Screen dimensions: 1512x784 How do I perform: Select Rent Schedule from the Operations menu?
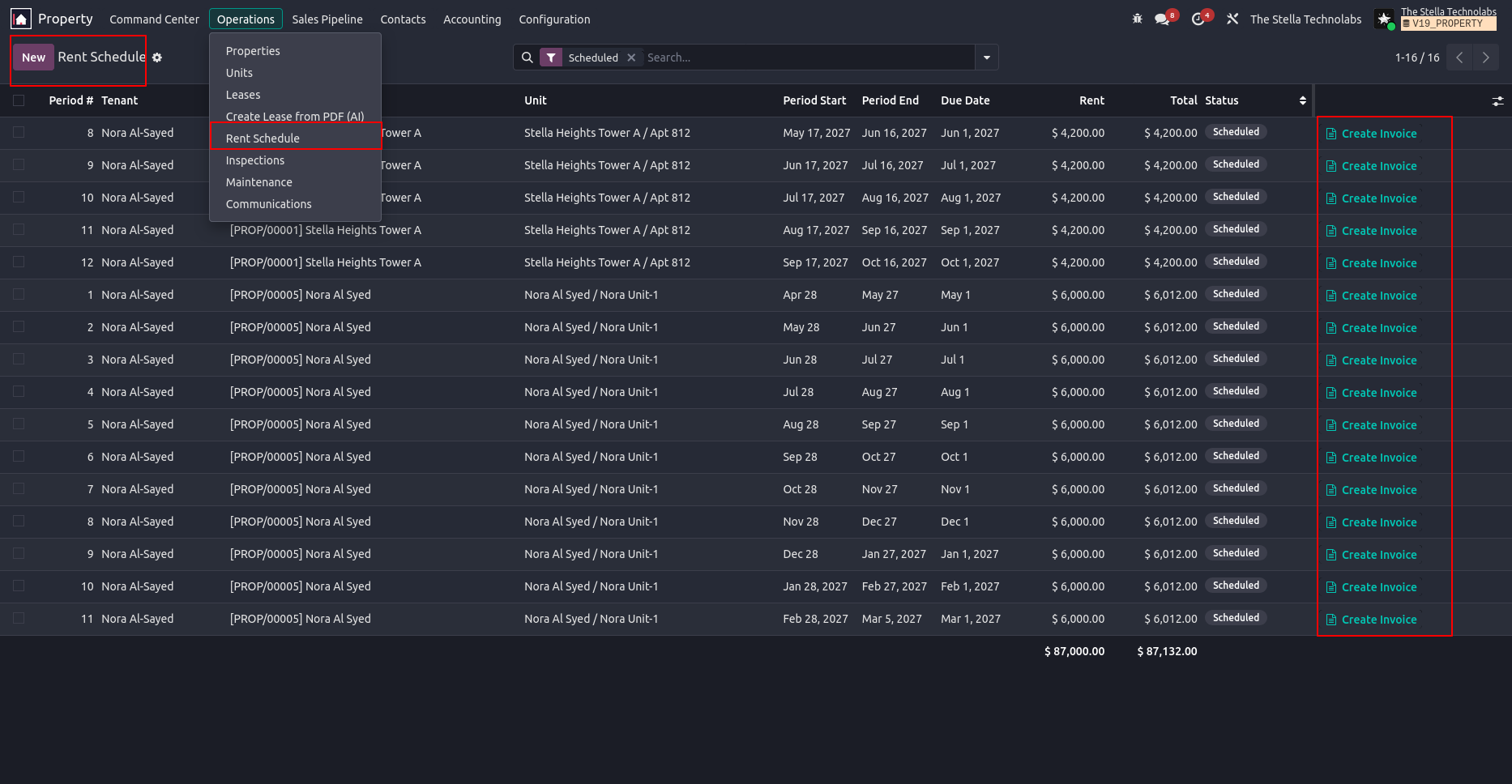pyautogui.click(x=296, y=138)
